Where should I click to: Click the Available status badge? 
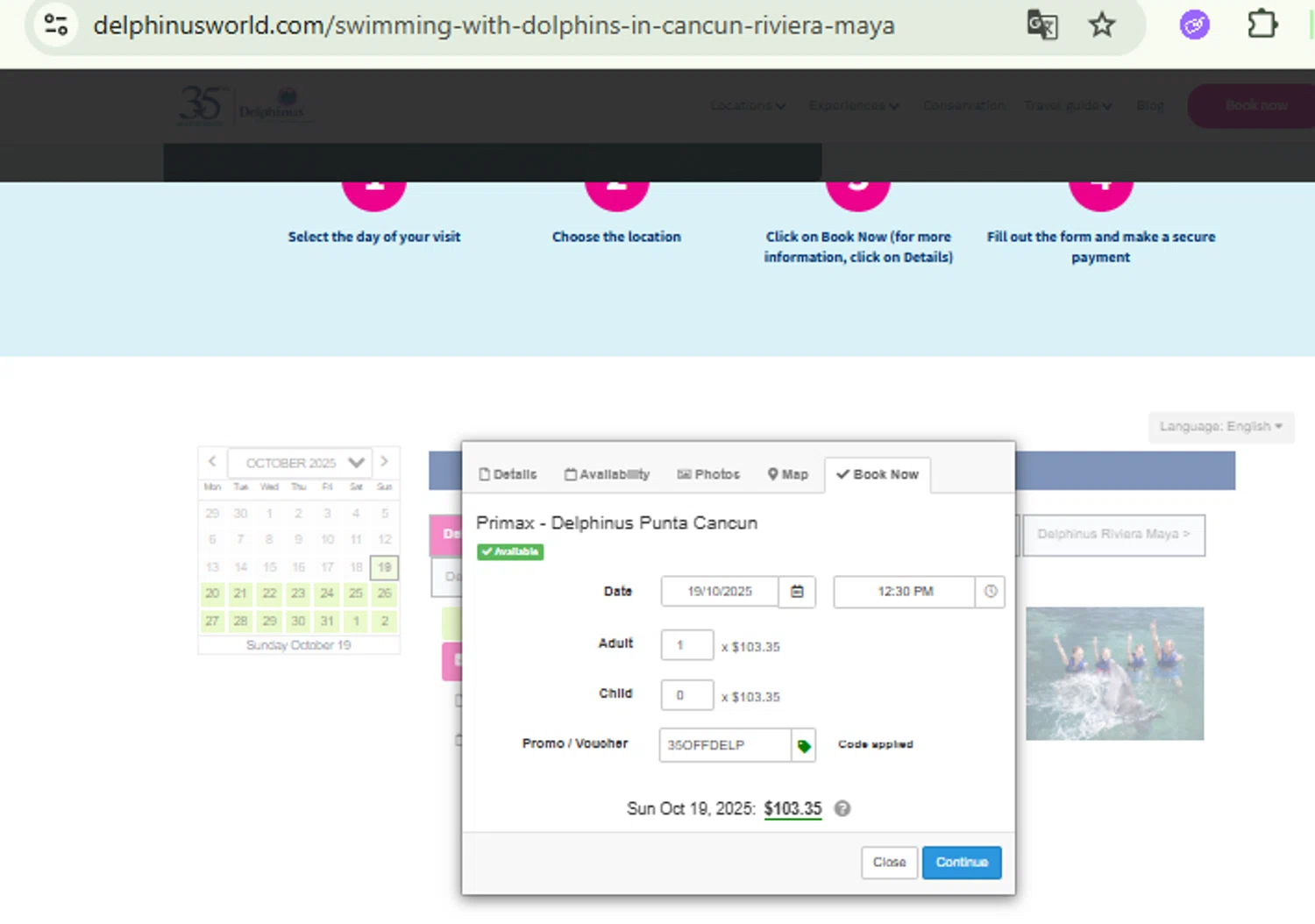(x=510, y=551)
